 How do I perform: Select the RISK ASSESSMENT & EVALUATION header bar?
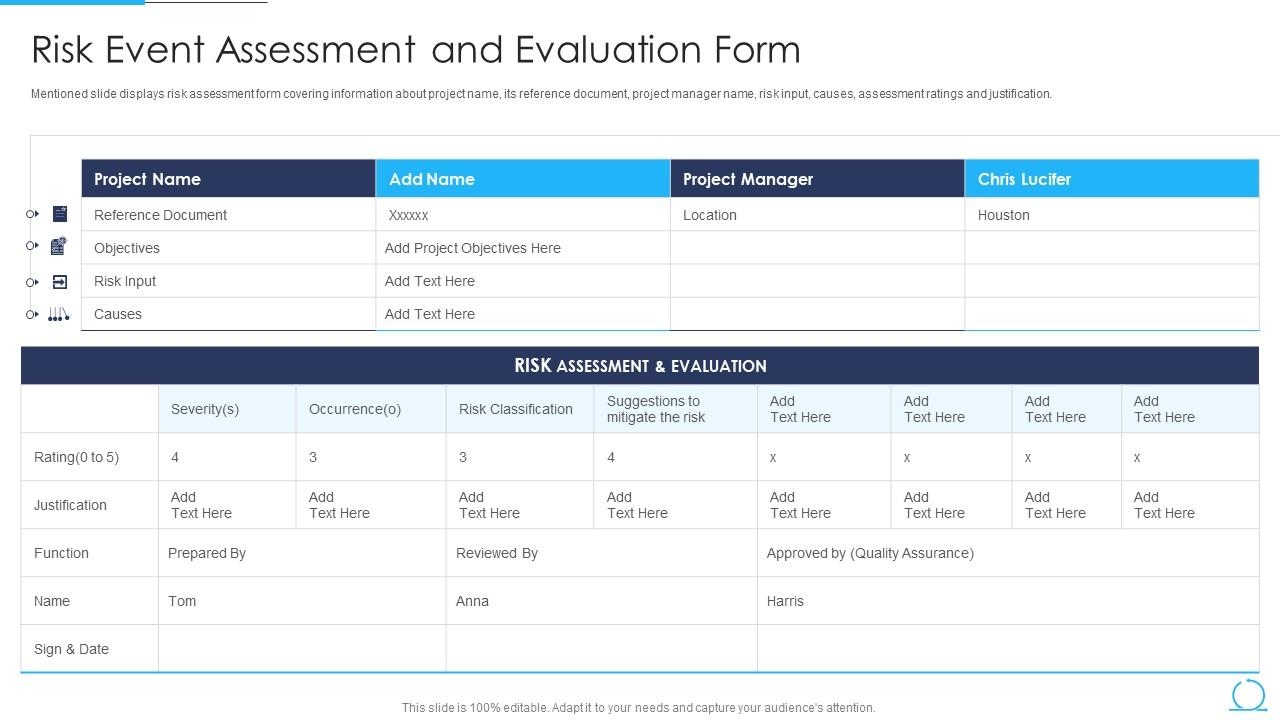coord(640,365)
